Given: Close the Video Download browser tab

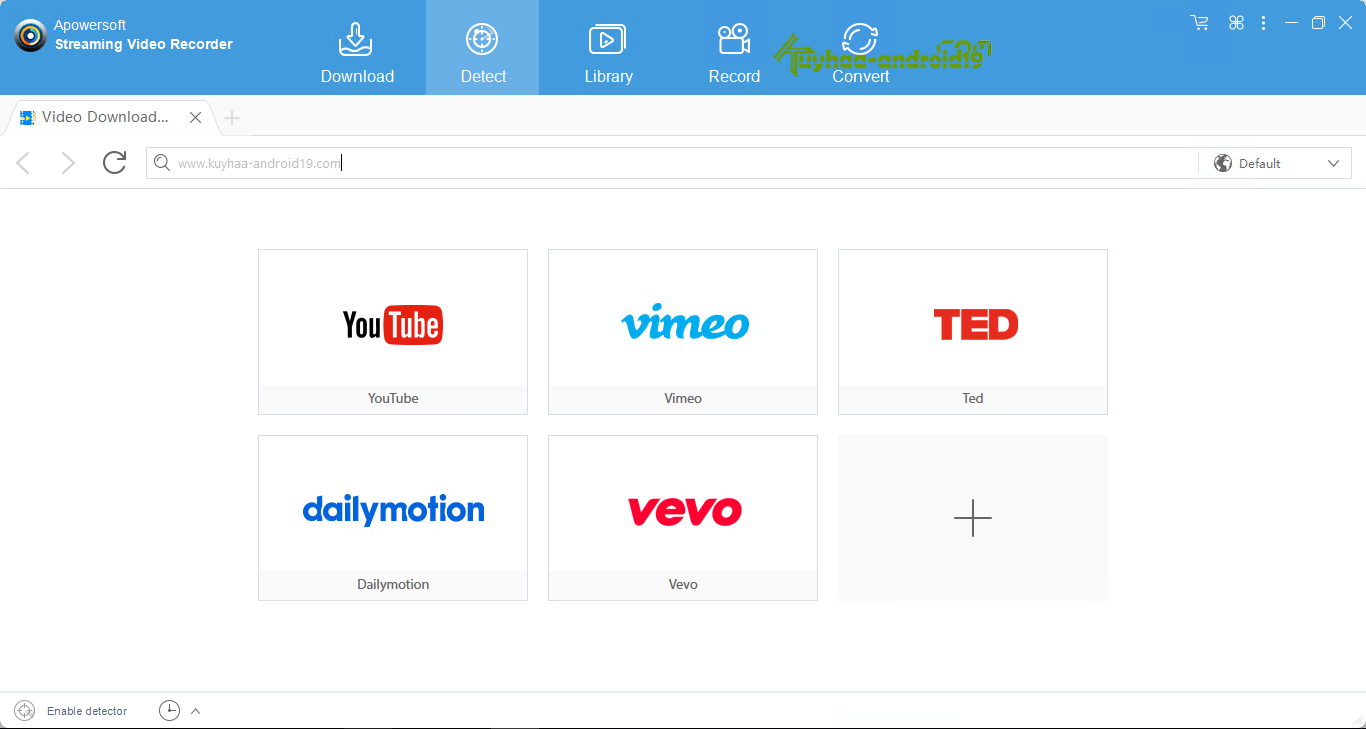Looking at the screenshot, I should click(196, 118).
